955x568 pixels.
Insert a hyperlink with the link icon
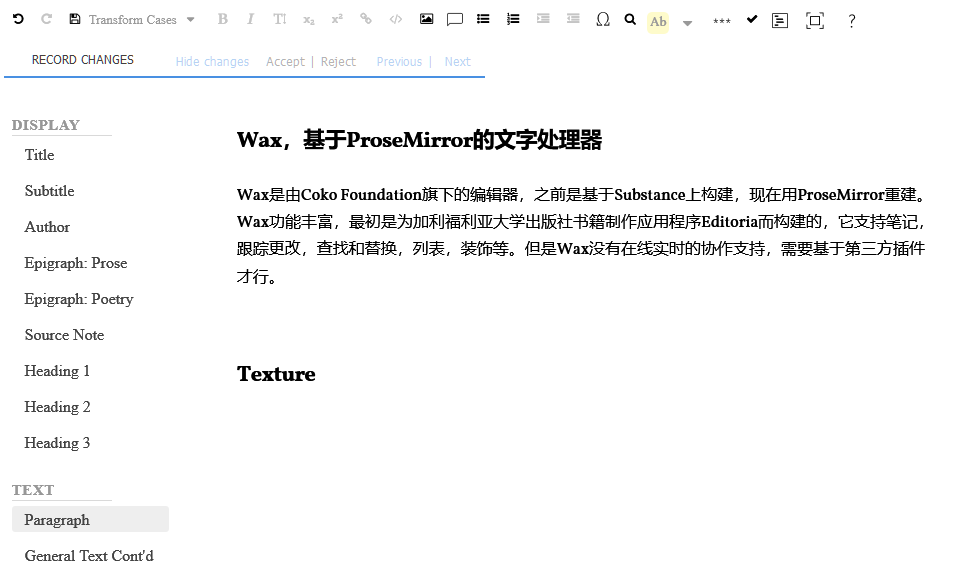pyautogui.click(x=365, y=19)
